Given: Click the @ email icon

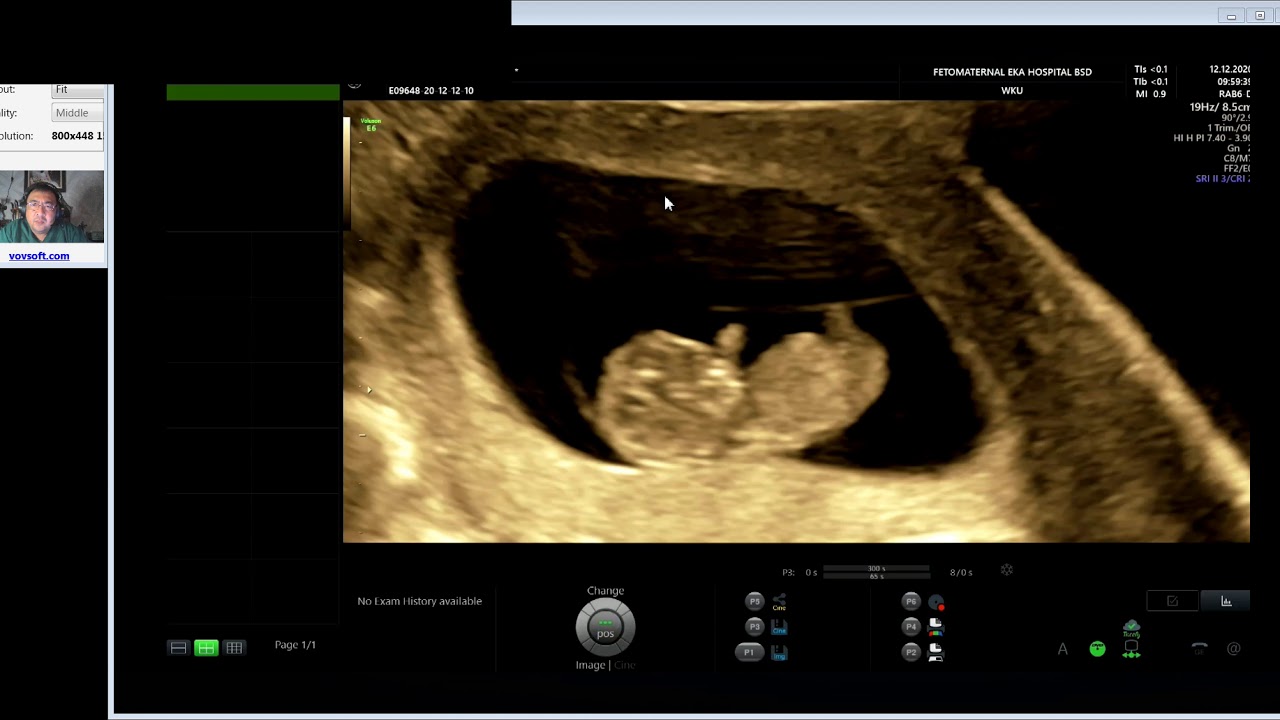Looking at the screenshot, I should (1234, 649).
